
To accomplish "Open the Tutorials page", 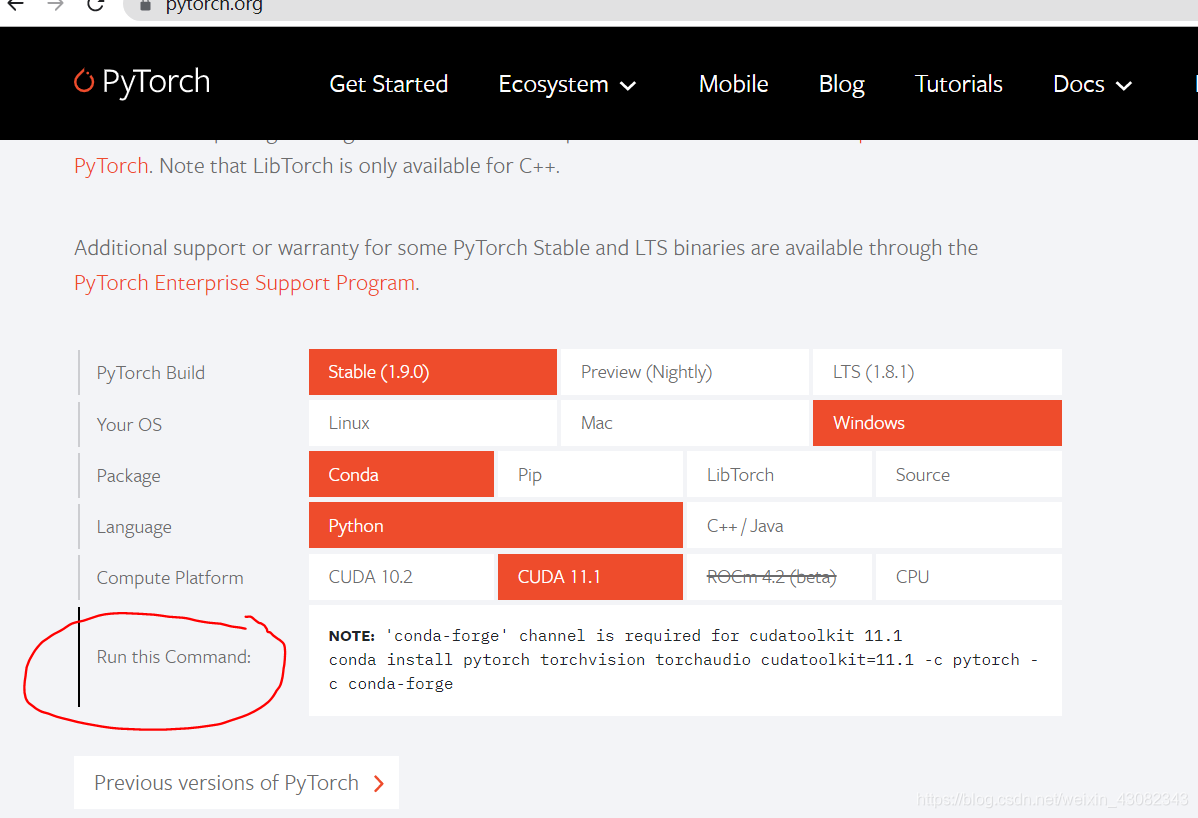I will (958, 84).
